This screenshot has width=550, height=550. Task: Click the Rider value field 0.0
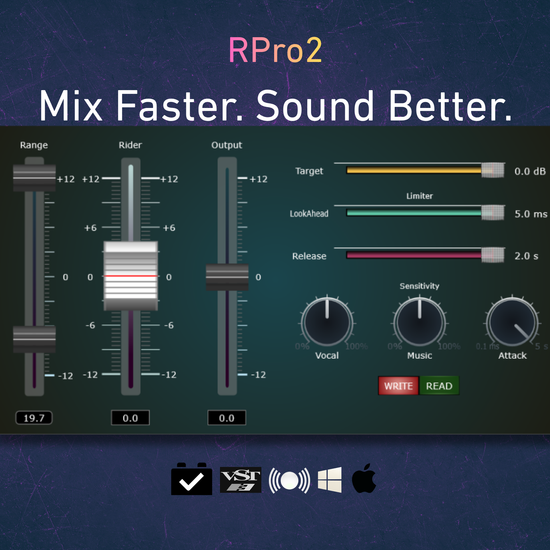[130, 418]
